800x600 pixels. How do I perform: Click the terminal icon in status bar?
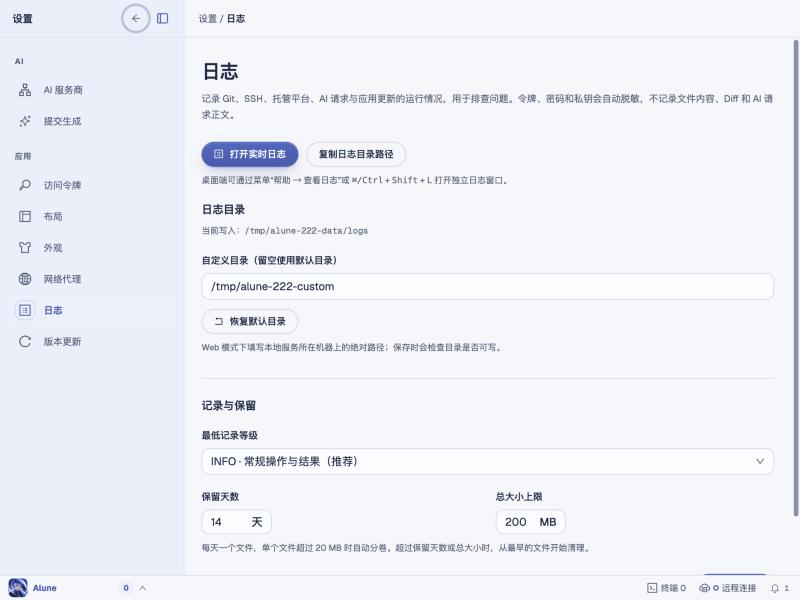[x=652, y=588]
